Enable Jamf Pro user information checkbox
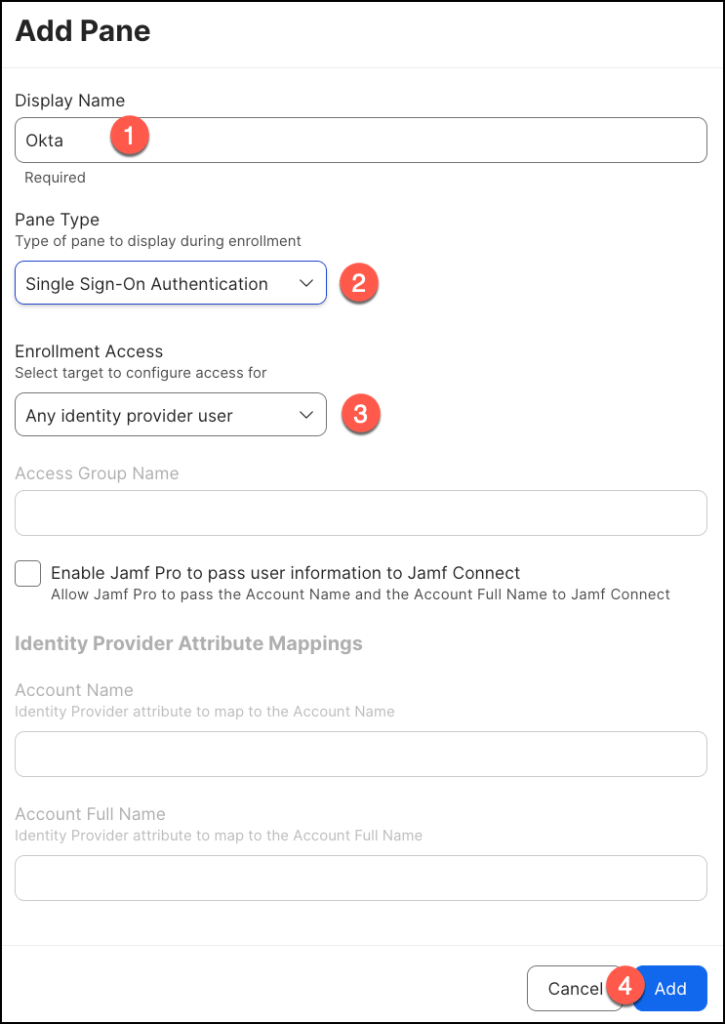This screenshot has height=1024, width=725. point(28,573)
